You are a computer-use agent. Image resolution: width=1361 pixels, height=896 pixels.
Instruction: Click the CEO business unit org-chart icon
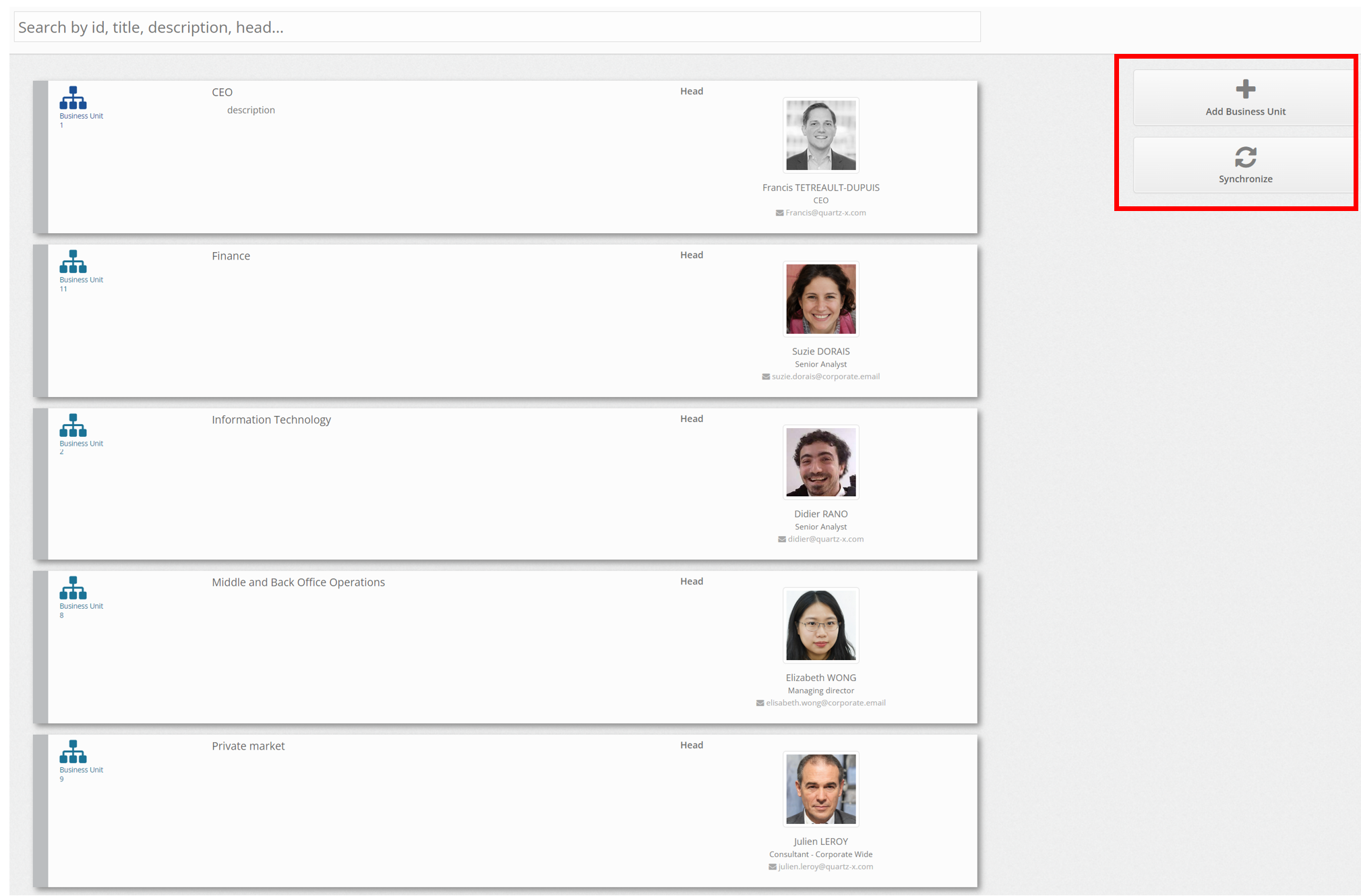pos(73,98)
